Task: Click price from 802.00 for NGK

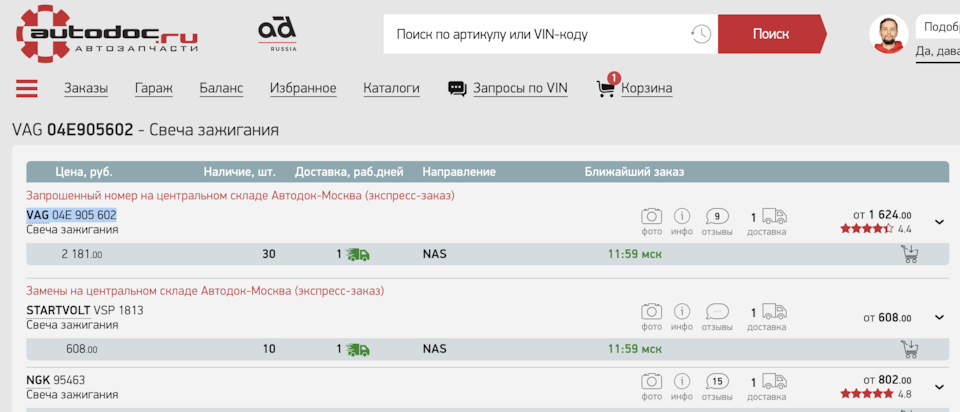Action: pos(887,380)
